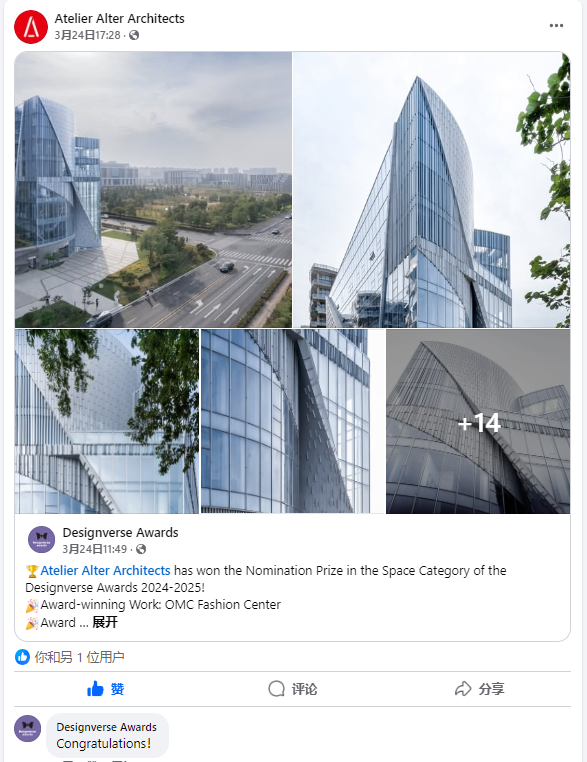The image size is (587, 762).
Task: Click the 评论 comment button
Action: (293, 689)
